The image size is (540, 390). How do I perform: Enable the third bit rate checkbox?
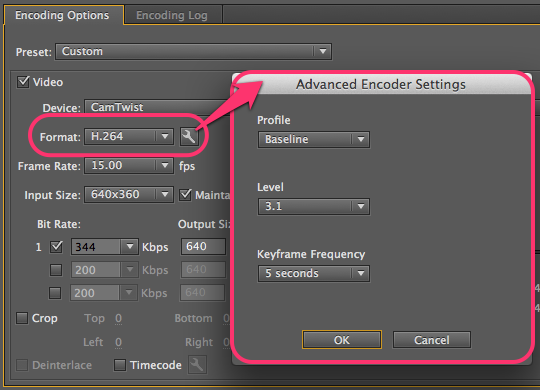[x=55, y=293]
